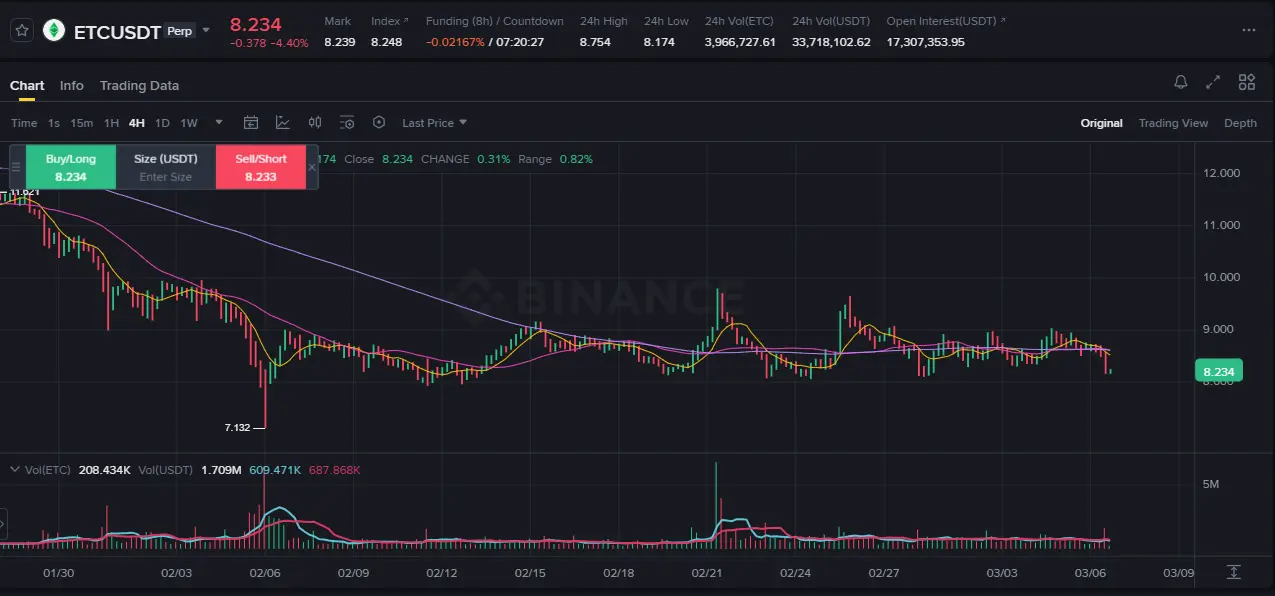The image size is (1275, 596).
Task: Click the 5M volume axis label
Action: 1211,484
